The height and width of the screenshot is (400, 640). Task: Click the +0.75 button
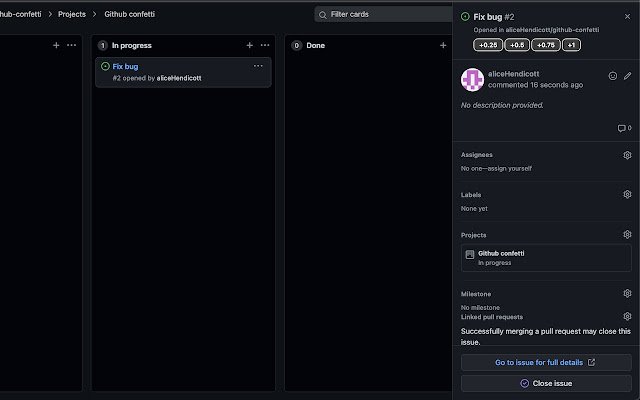coord(546,45)
